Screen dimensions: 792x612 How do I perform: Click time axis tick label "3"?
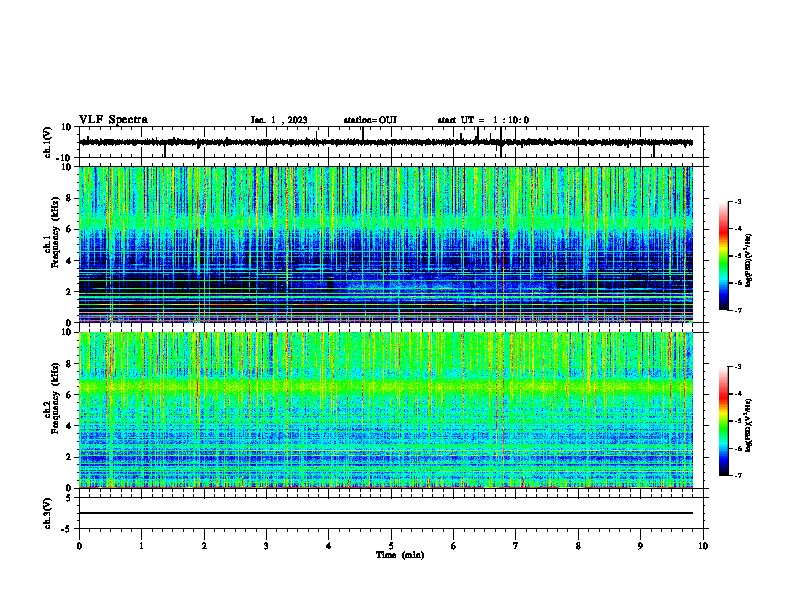tap(266, 546)
